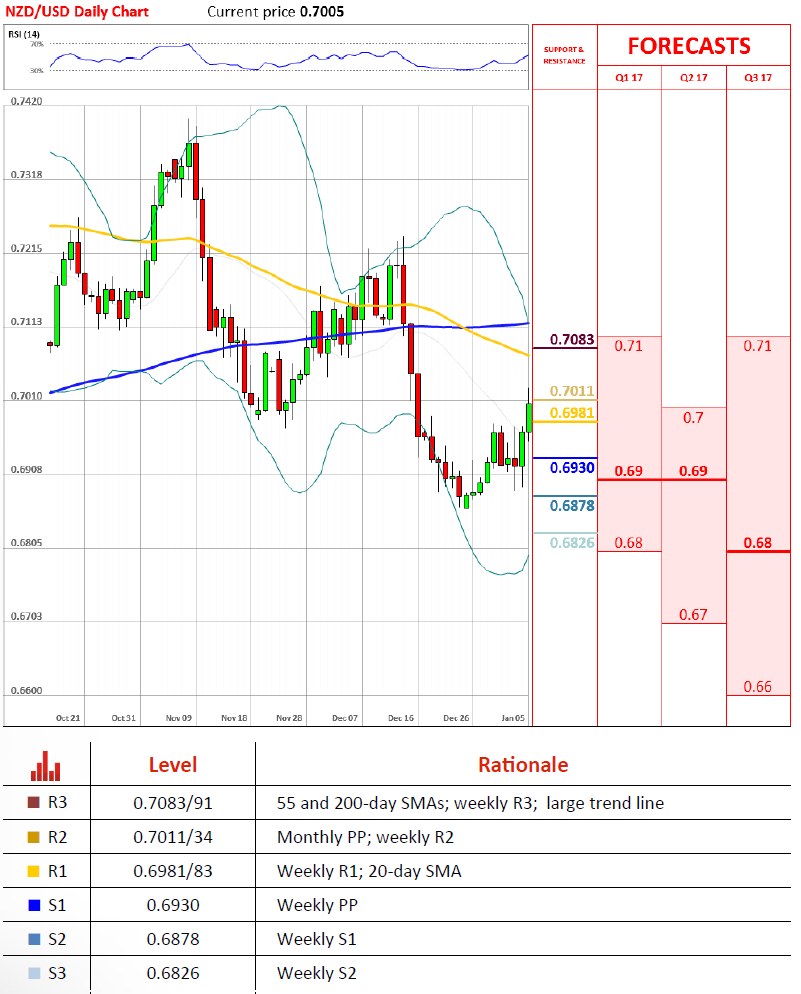Viewport: 801px width, 994px height.
Task: Click the Q3 17 bold forecast 0.68
Action: 757,543
